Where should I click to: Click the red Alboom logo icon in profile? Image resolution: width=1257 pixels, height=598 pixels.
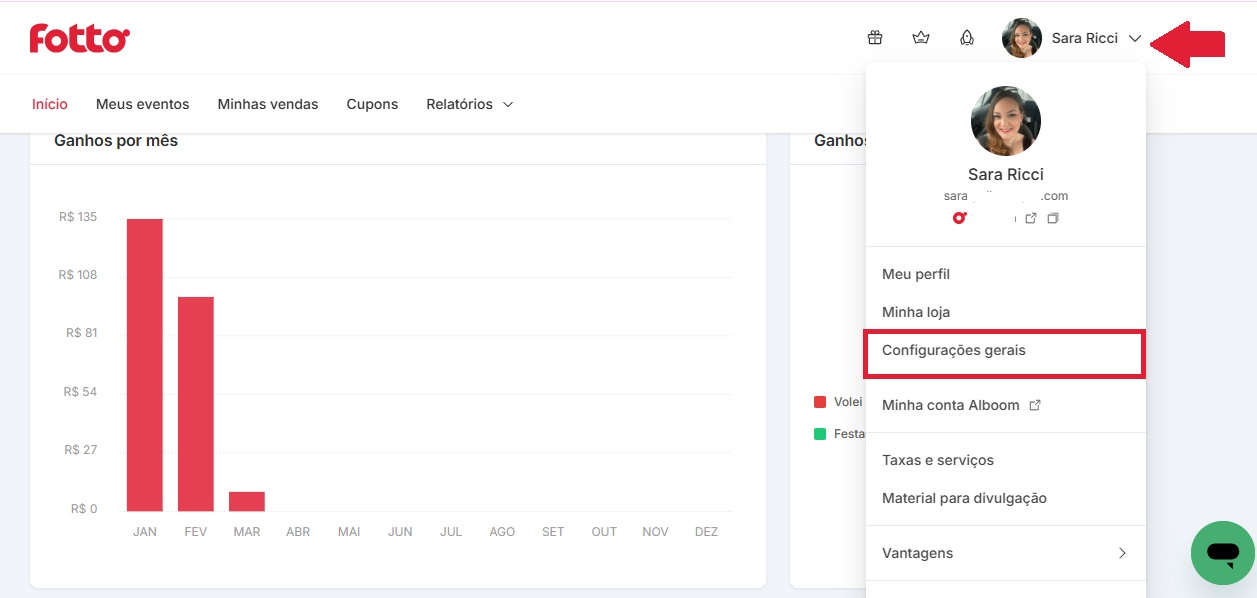[x=960, y=218]
